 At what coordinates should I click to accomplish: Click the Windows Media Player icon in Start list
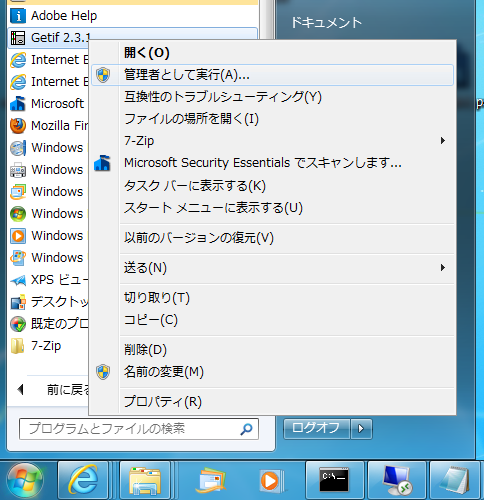(x=18, y=236)
